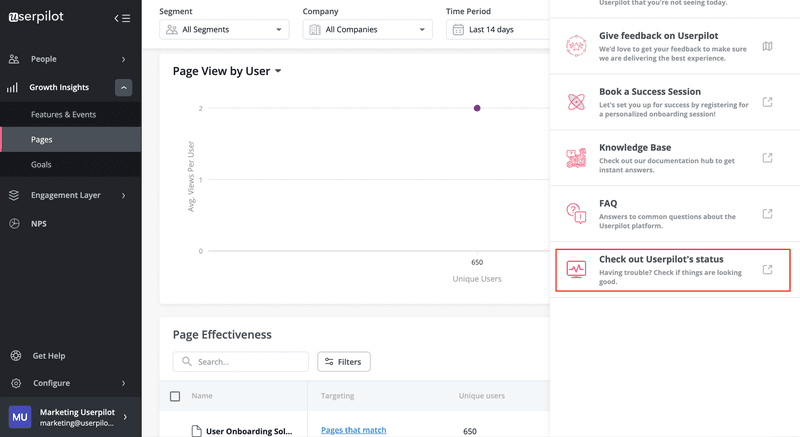Open Features & Events in the sidebar

[x=71, y=115]
